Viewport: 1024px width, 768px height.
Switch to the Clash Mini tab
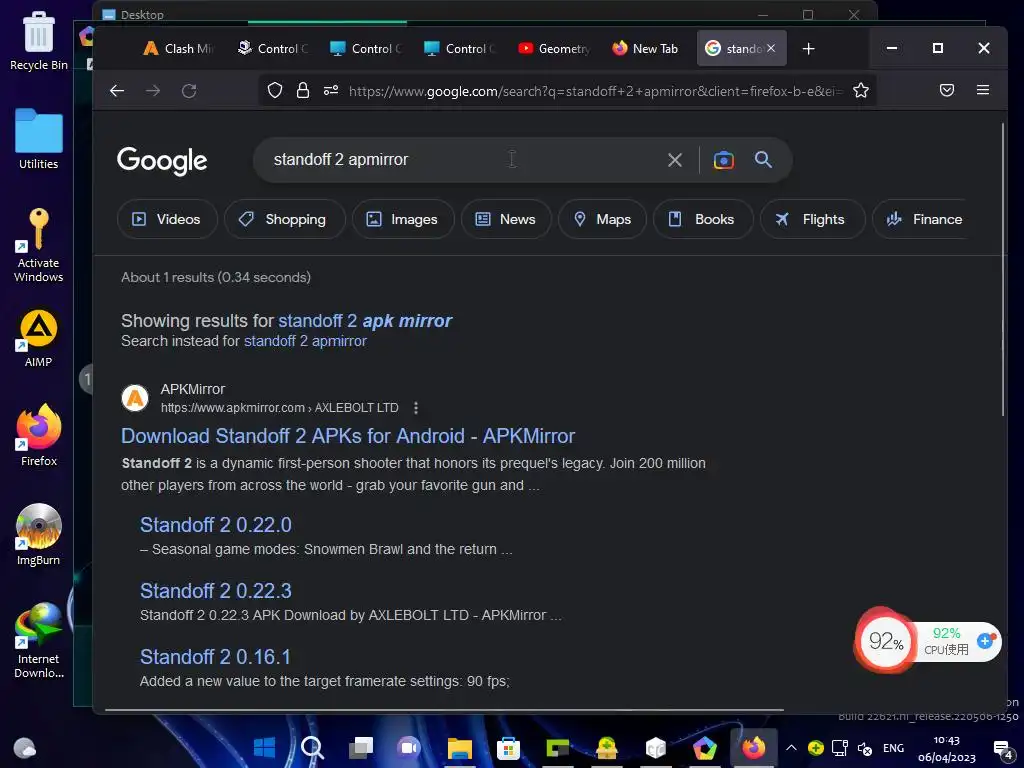tap(178, 48)
